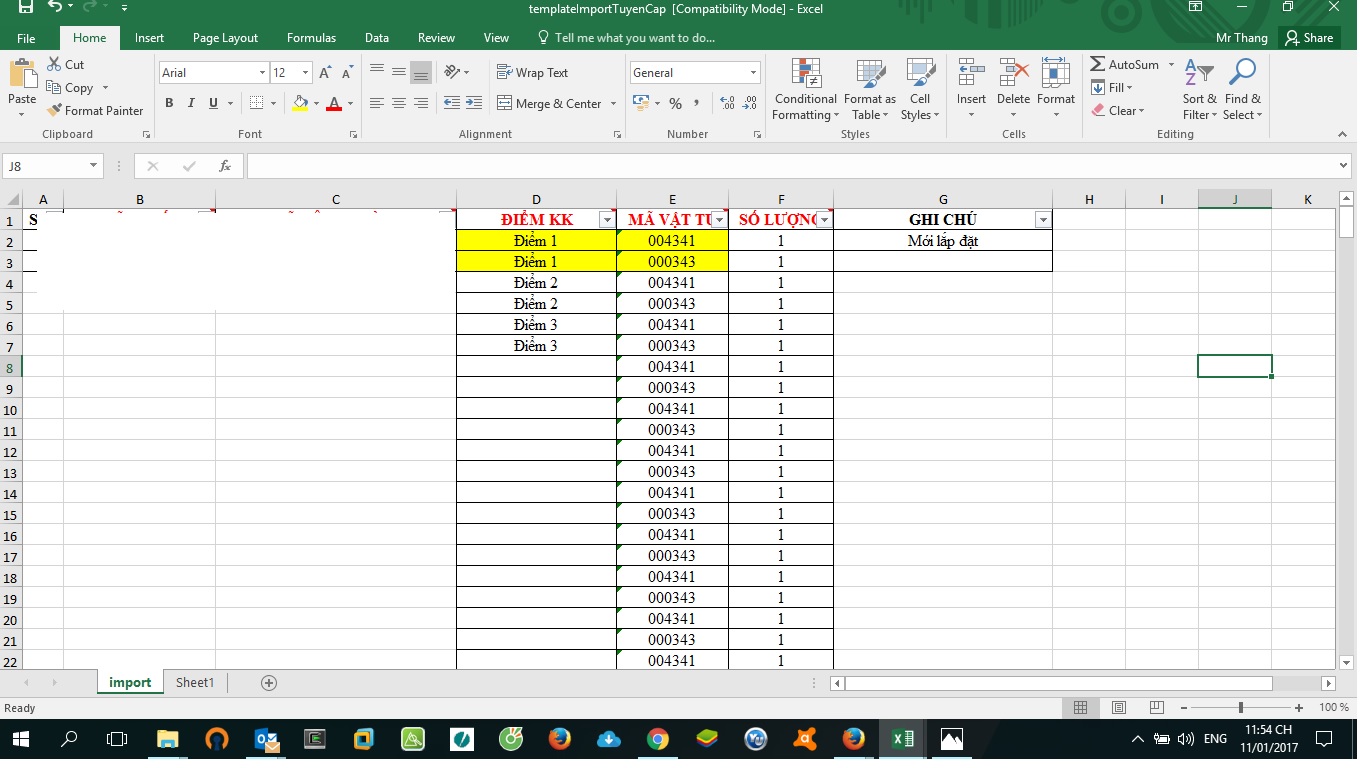
Task: Expand the ĐIỂM KK column filter dropdown
Action: [x=606, y=220]
